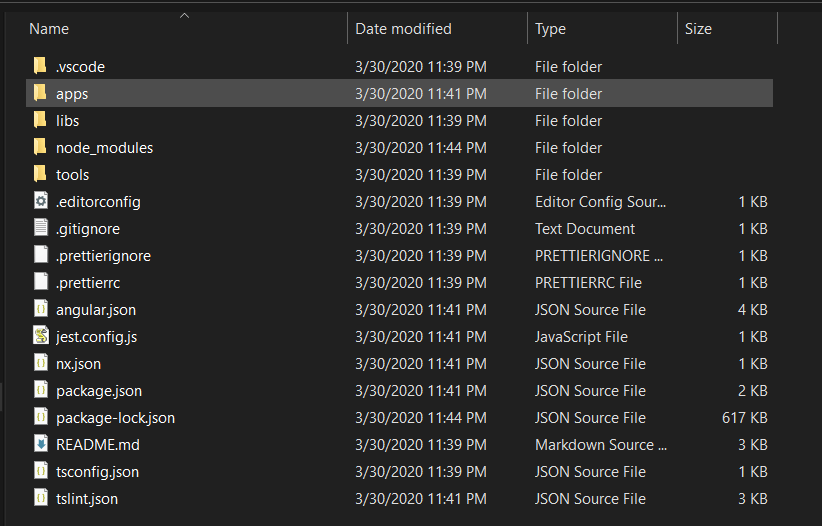The width and height of the screenshot is (822, 526).
Task: Select the angular.json file icon
Action: (x=40, y=309)
